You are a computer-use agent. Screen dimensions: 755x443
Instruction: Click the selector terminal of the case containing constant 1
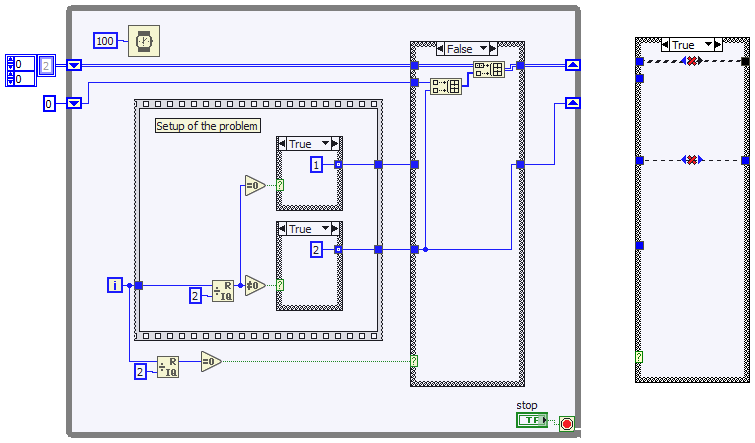click(280, 185)
